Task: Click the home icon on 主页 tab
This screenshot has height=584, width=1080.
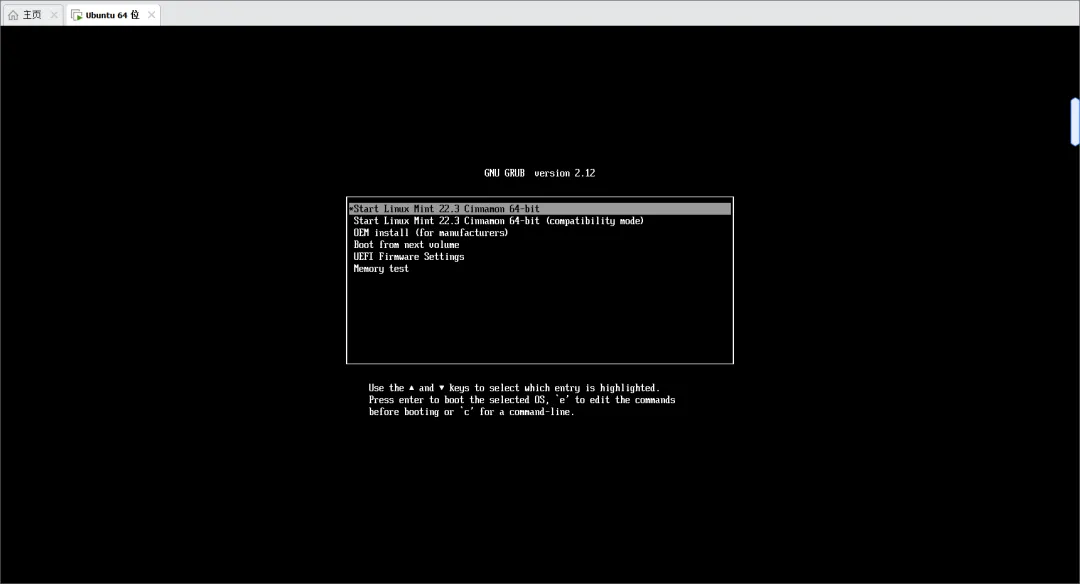Action: coord(13,14)
